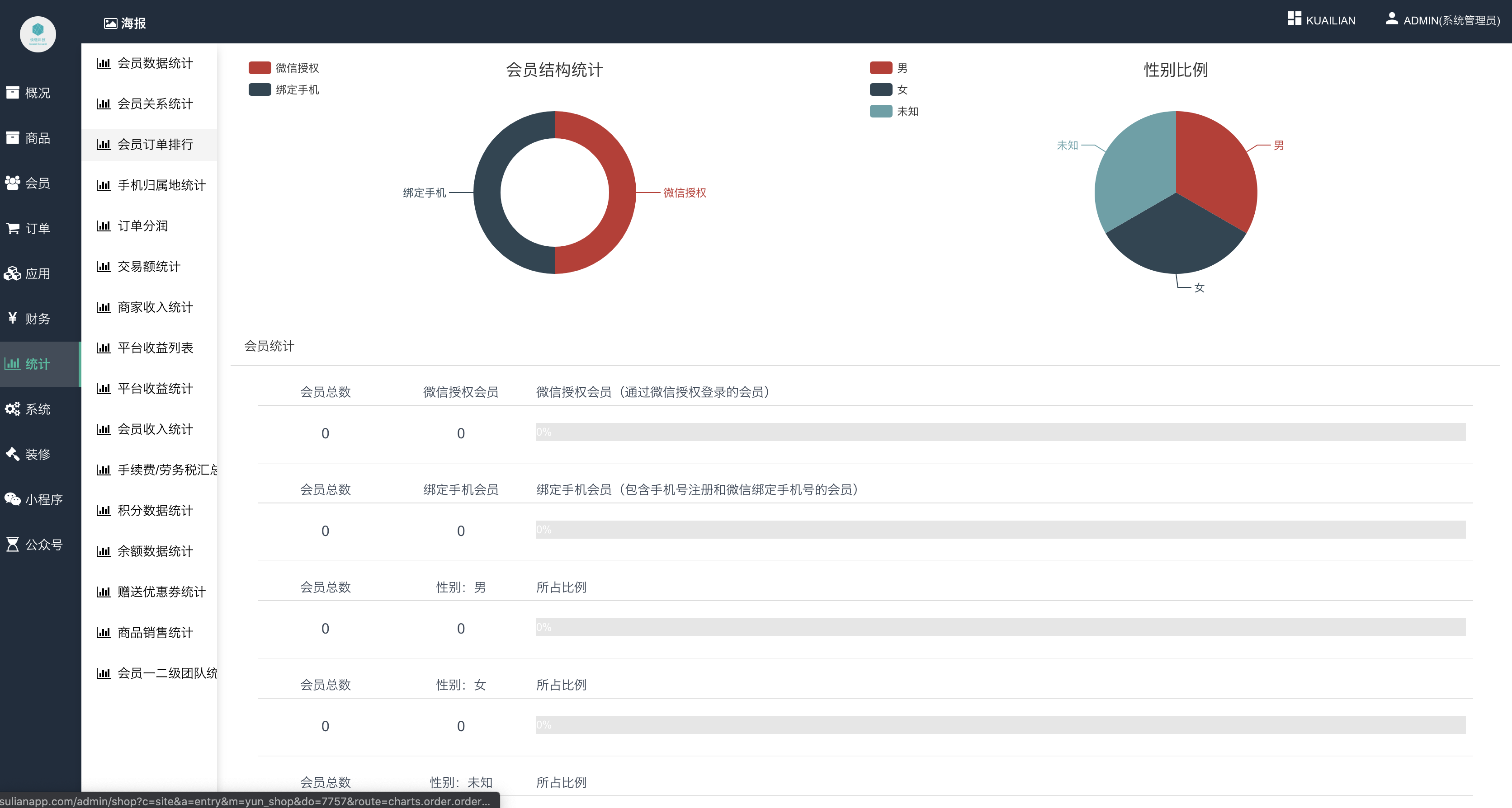1512x808 pixels.
Task: Click ADMIN(系统管理员) account name
Action: point(1451,20)
